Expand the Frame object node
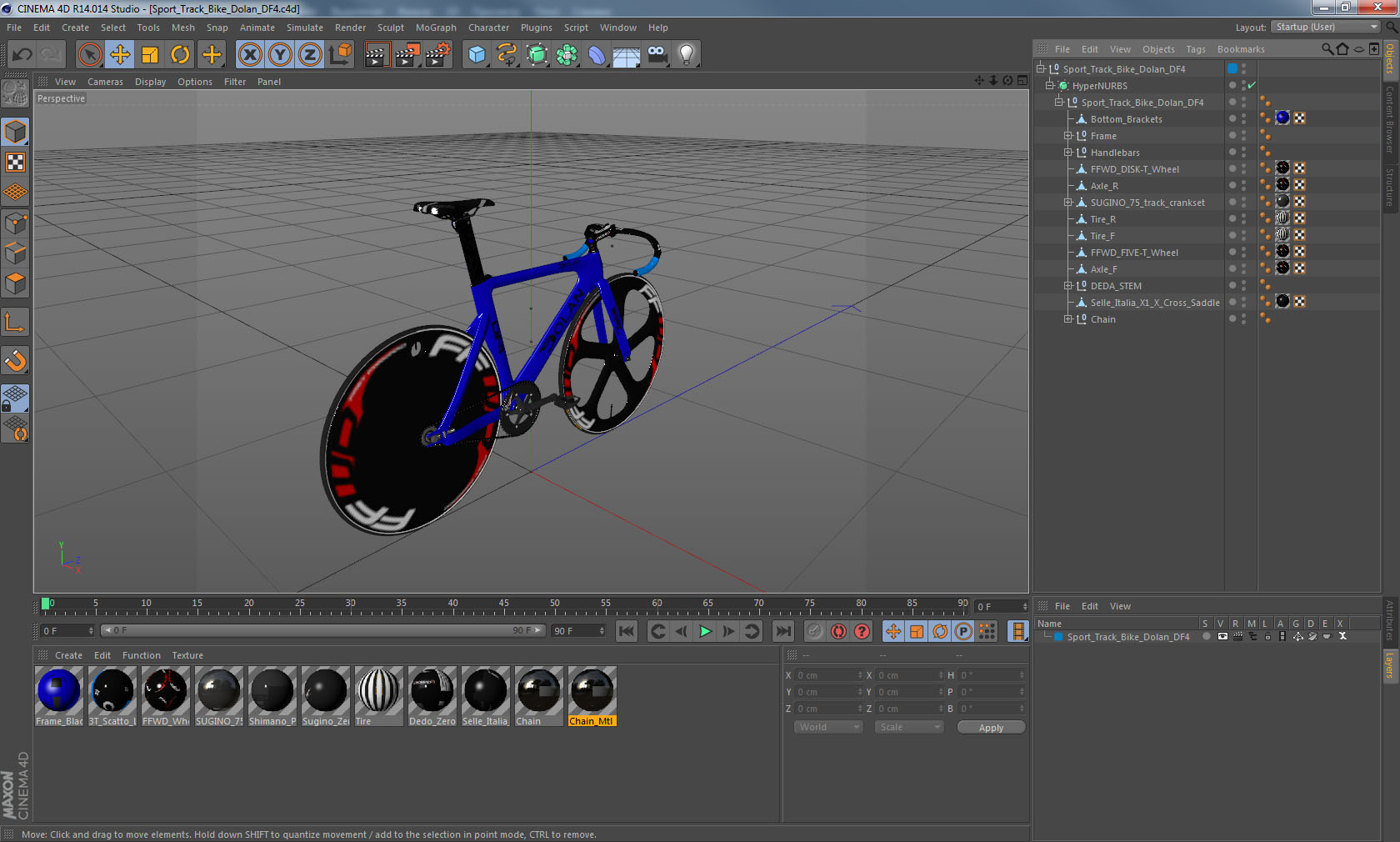Viewport: 1400px width, 842px height. pos(1067,135)
